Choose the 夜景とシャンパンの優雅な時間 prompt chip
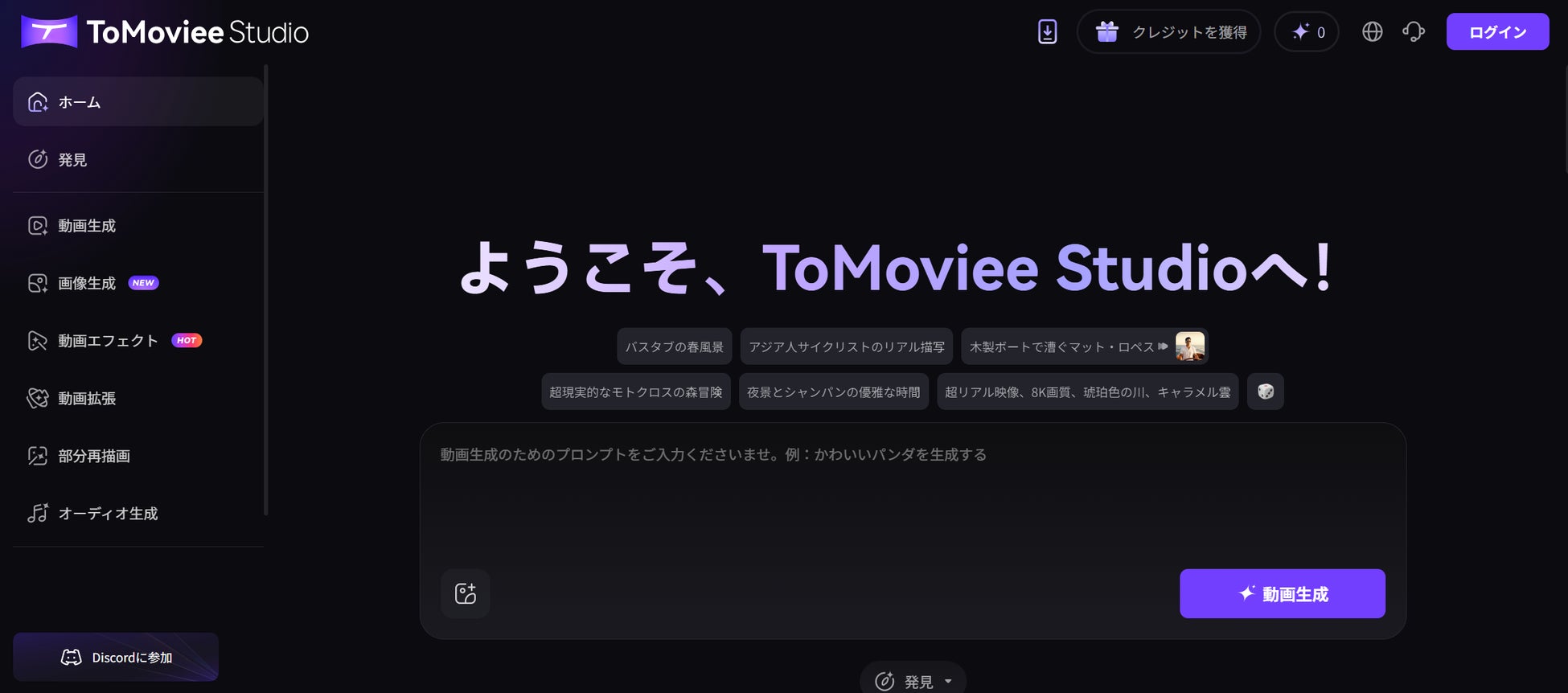1568x693 pixels. 834,392
